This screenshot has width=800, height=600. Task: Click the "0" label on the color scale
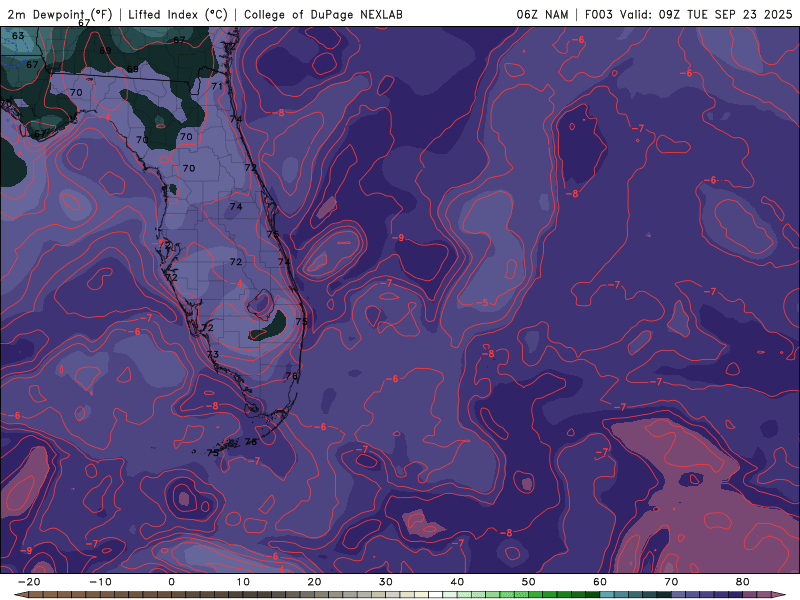click(x=171, y=582)
